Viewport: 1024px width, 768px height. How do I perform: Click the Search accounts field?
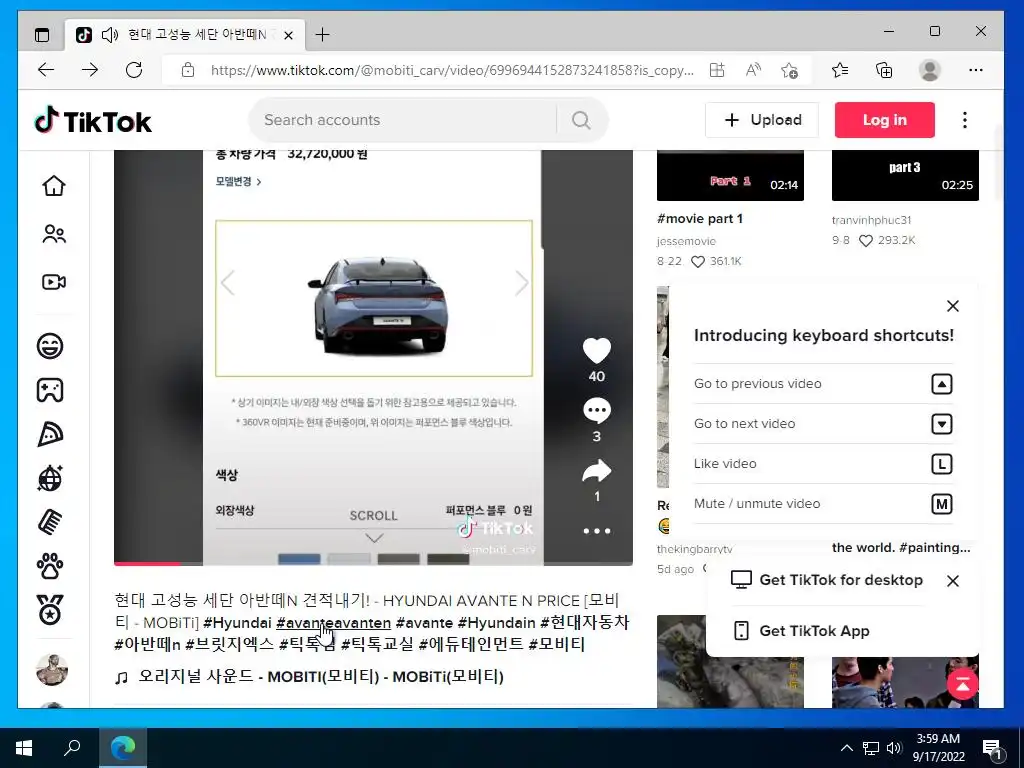[404, 120]
